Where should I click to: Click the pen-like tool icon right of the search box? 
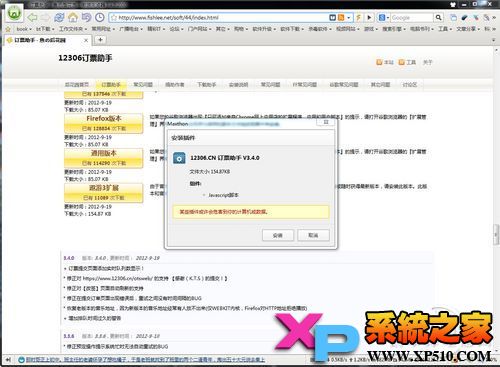pos(464,18)
